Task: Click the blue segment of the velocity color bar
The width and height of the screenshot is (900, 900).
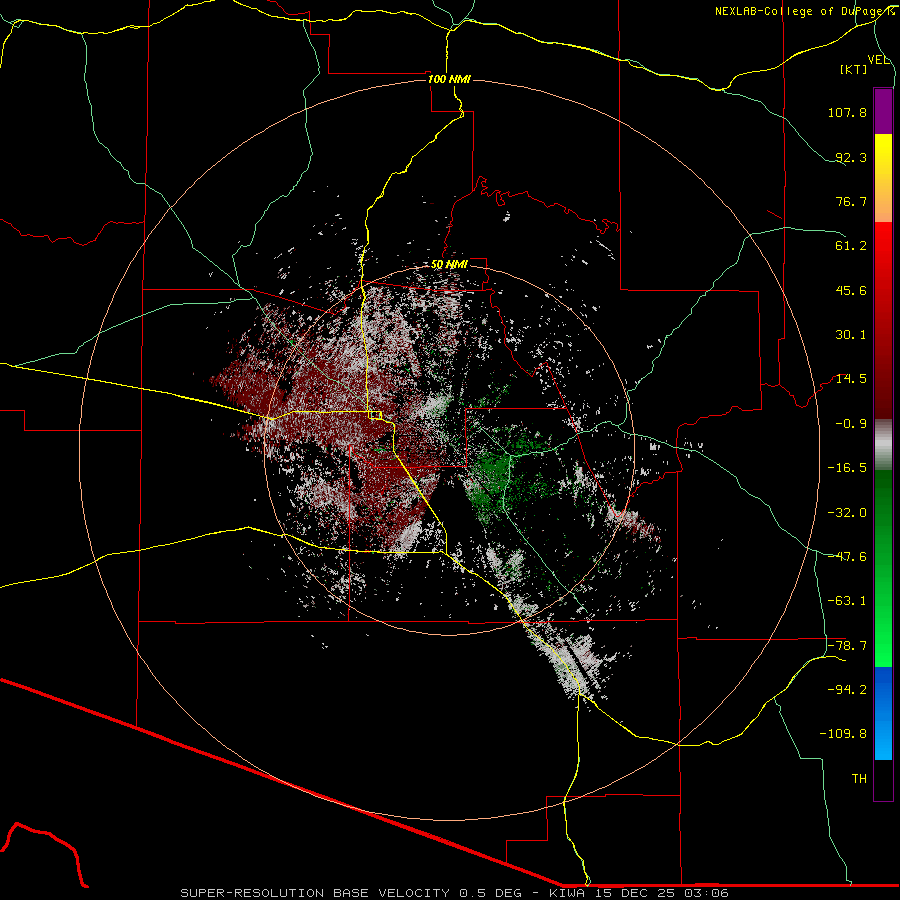Action: (883, 713)
